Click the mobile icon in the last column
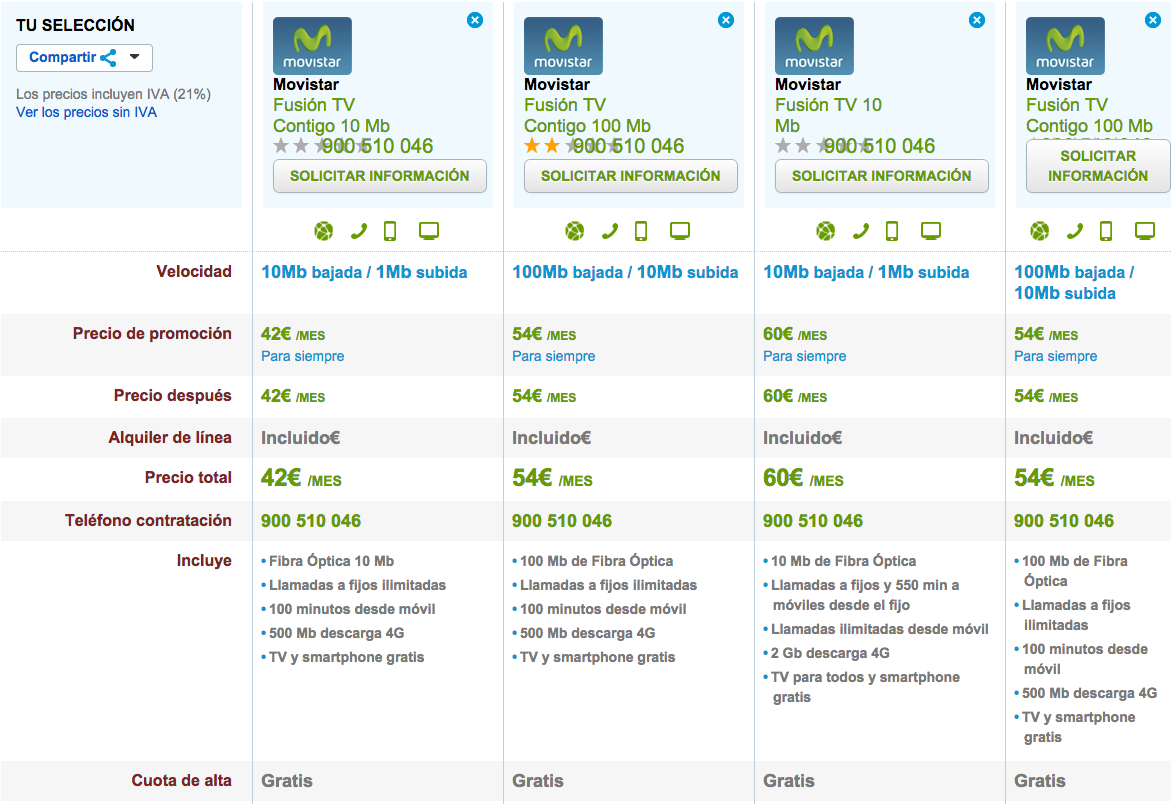Screen dimensions: 1173x804 coord(1106,232)
